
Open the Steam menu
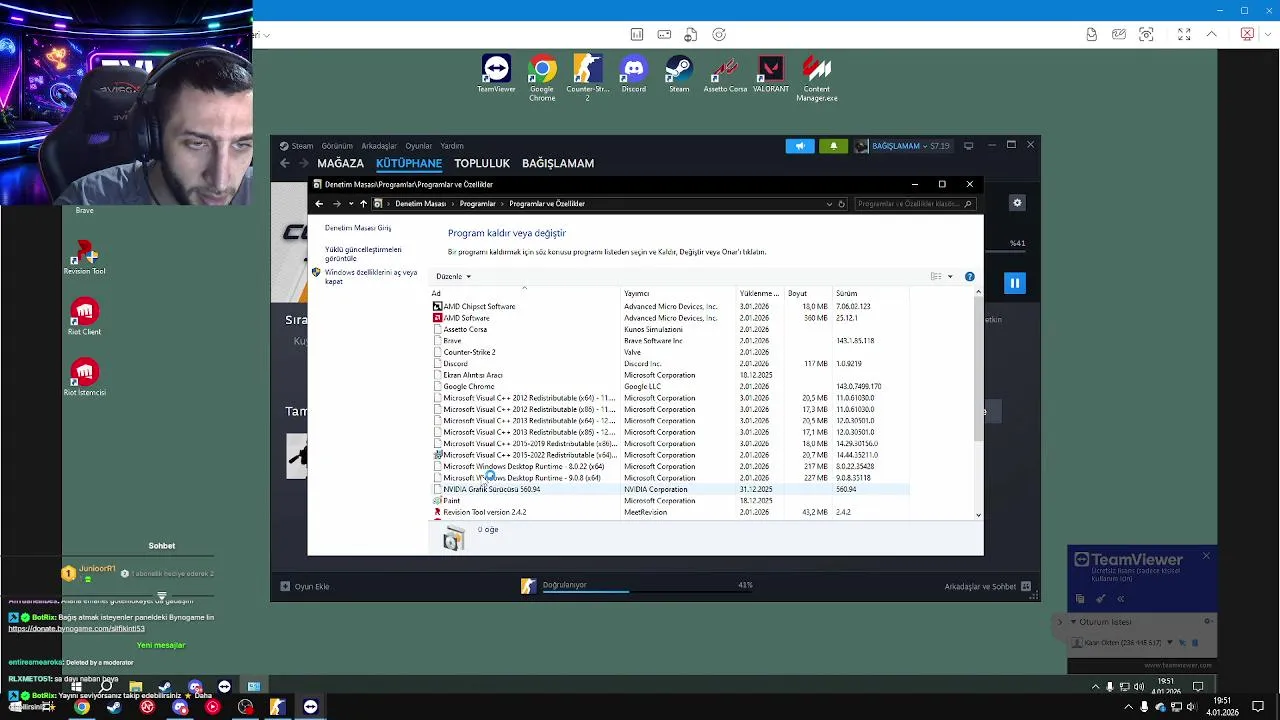pos(296,146)
